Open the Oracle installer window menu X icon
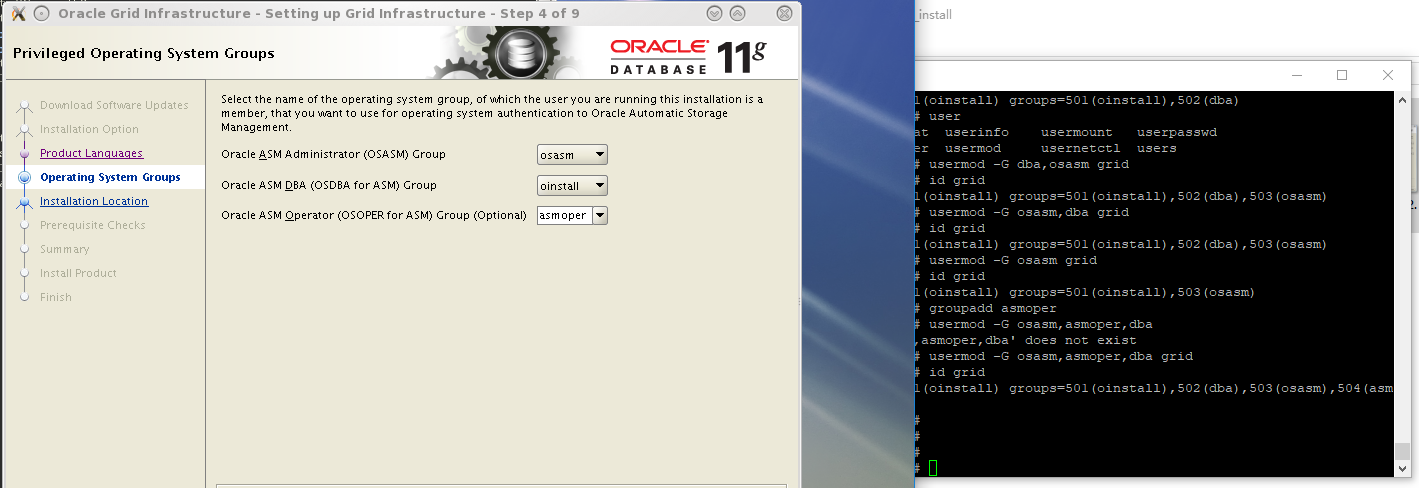 point(17,13)
